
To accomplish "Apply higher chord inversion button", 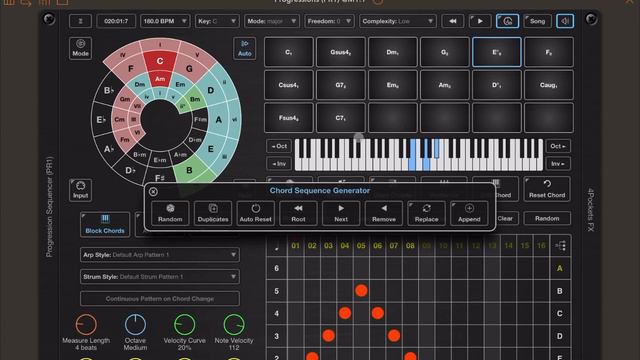I will (558, 164).
